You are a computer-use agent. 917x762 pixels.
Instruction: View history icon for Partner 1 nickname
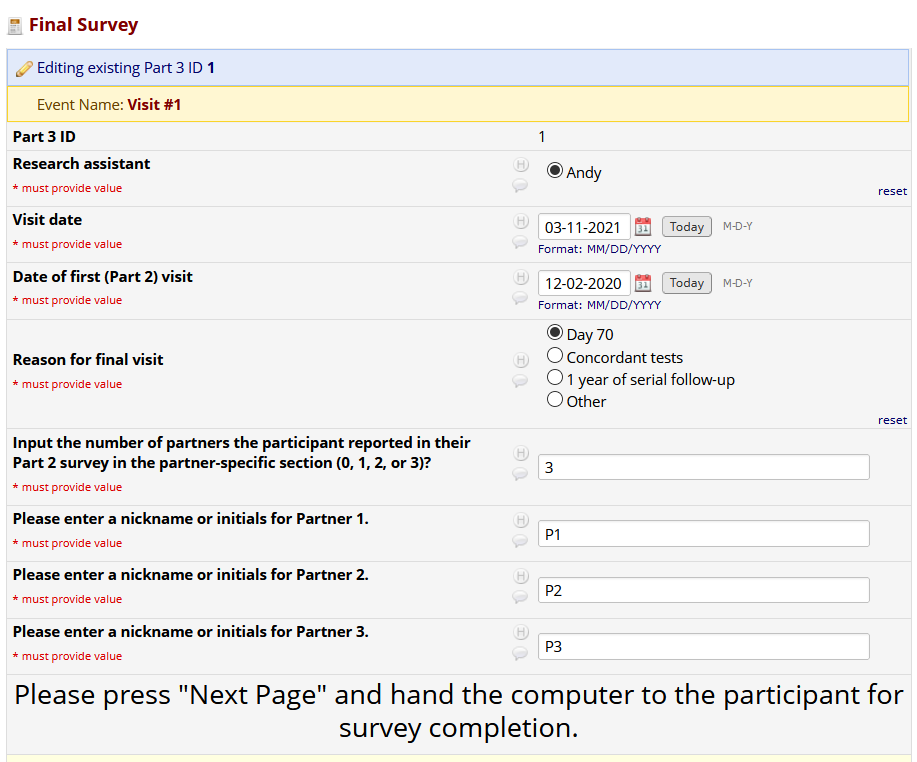pos(520,520)
